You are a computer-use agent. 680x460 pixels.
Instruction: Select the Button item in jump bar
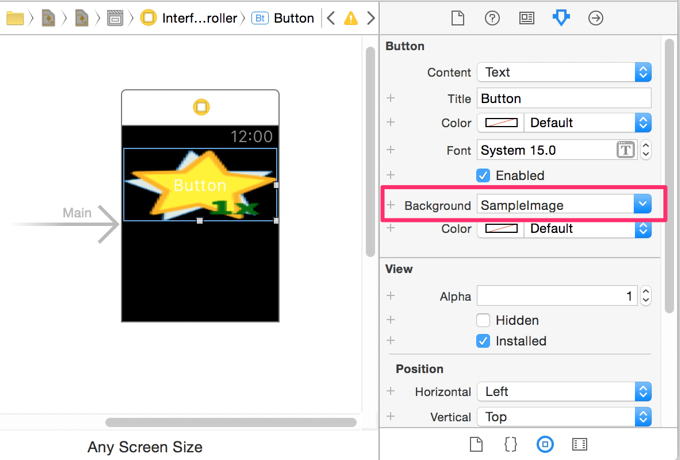click(x=283, y=18)
